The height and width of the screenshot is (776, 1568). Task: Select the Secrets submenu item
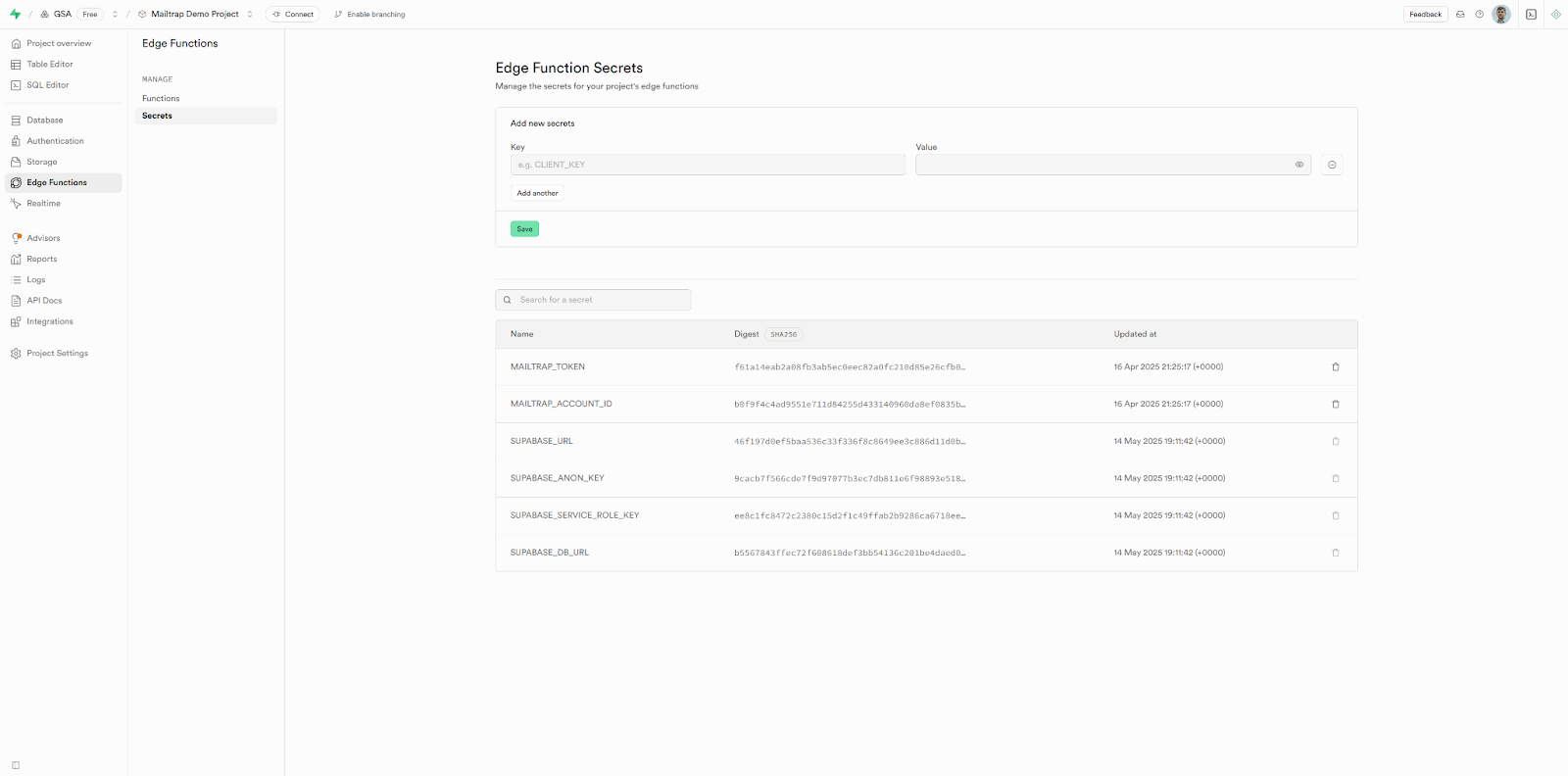pyautogui.click(x=206, y=116)
